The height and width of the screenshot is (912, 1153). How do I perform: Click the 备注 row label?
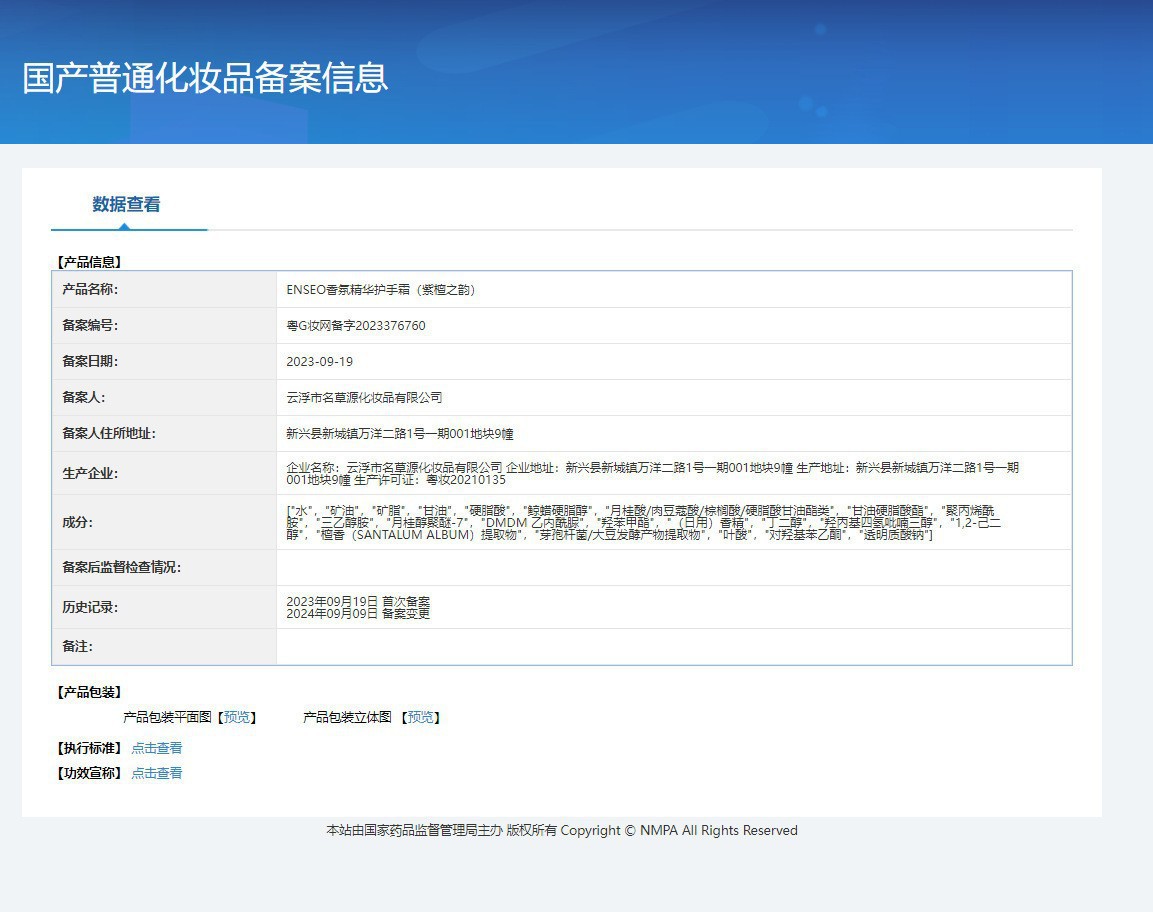click(x=77, y=646)
